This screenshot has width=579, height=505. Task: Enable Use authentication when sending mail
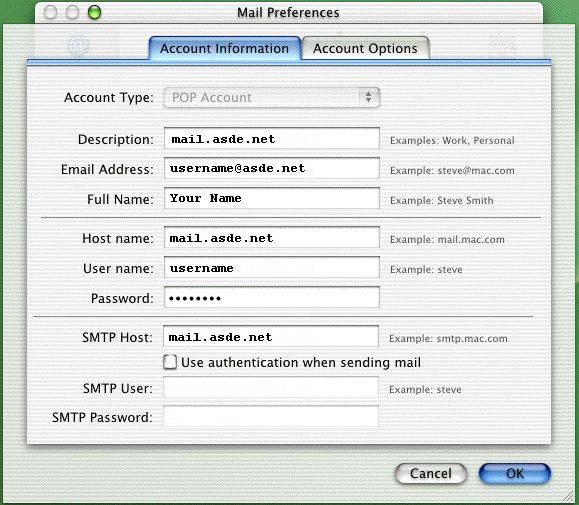(170, 362)
